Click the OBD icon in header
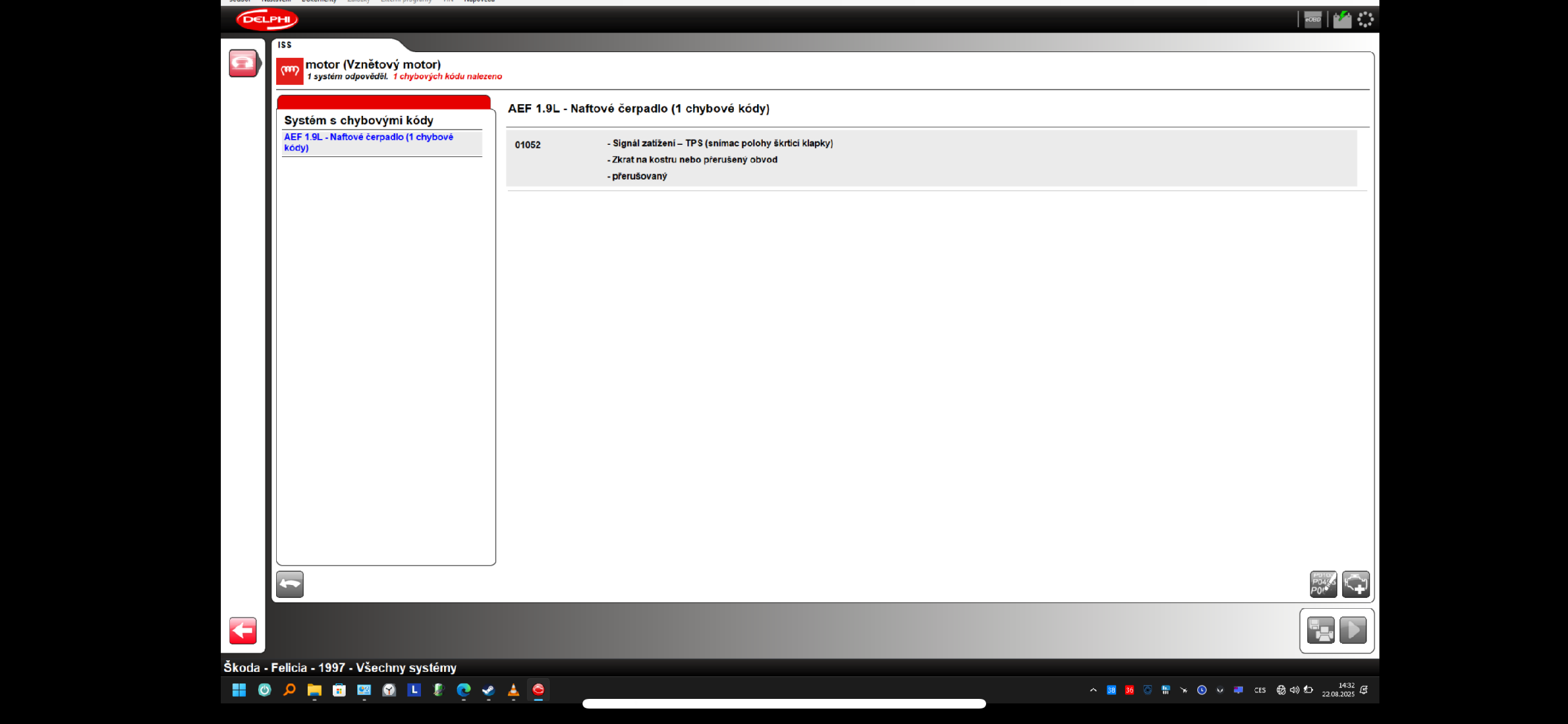 pyautogui.click(x=1312, y=19)
